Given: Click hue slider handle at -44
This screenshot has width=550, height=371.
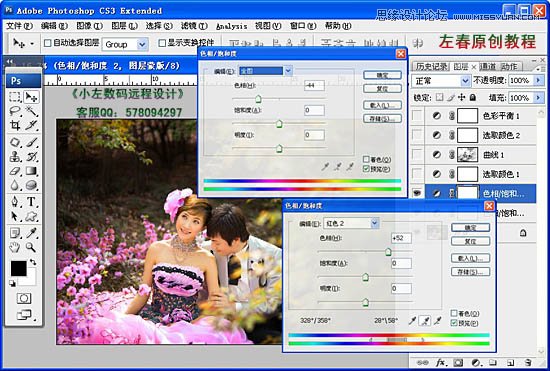Looking at the screenshot, I should 258,99.
